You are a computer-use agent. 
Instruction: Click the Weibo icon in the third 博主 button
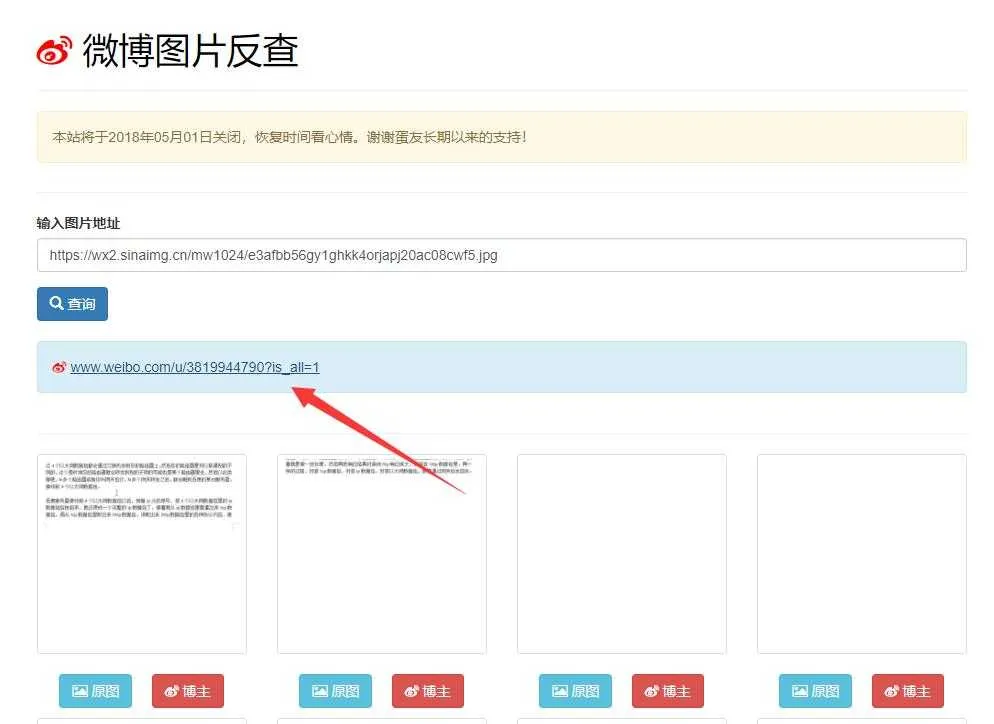pyautogui.click(x=650, y=690)
